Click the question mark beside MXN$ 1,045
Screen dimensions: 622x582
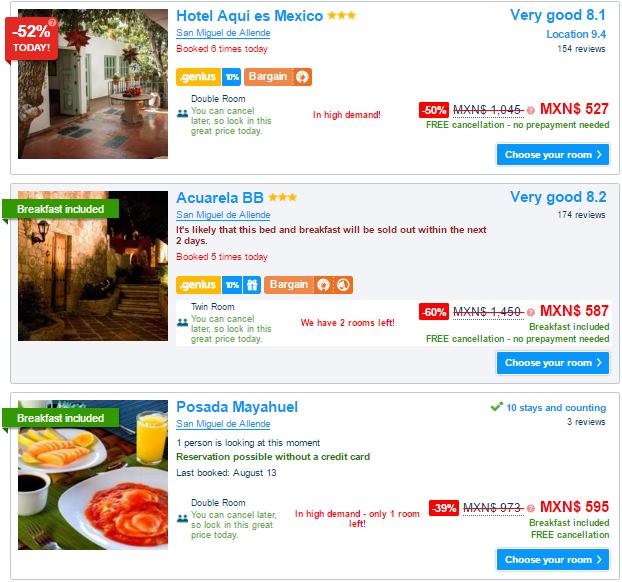coord(531,110)
